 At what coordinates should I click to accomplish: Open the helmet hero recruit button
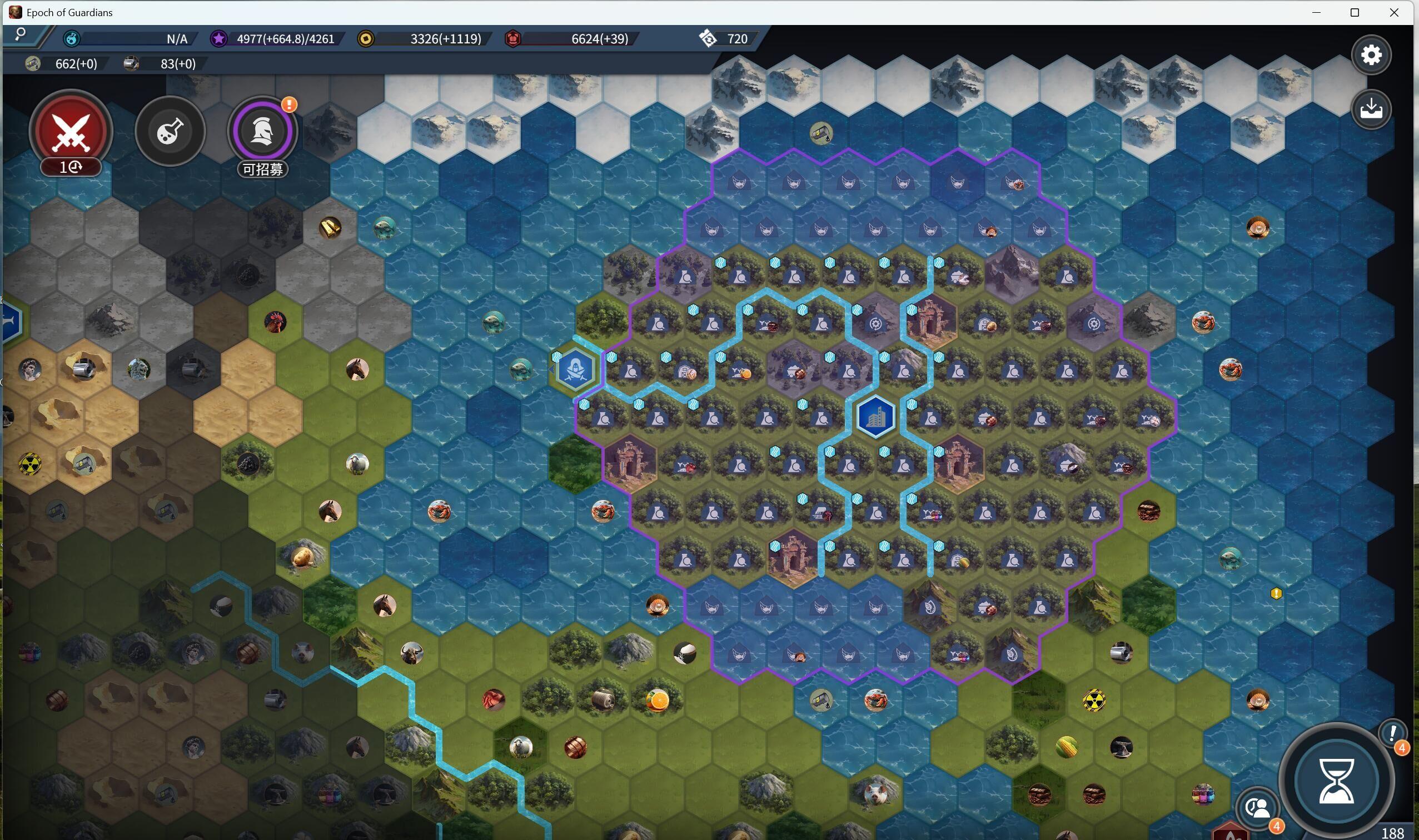click(x=262, y=131)
